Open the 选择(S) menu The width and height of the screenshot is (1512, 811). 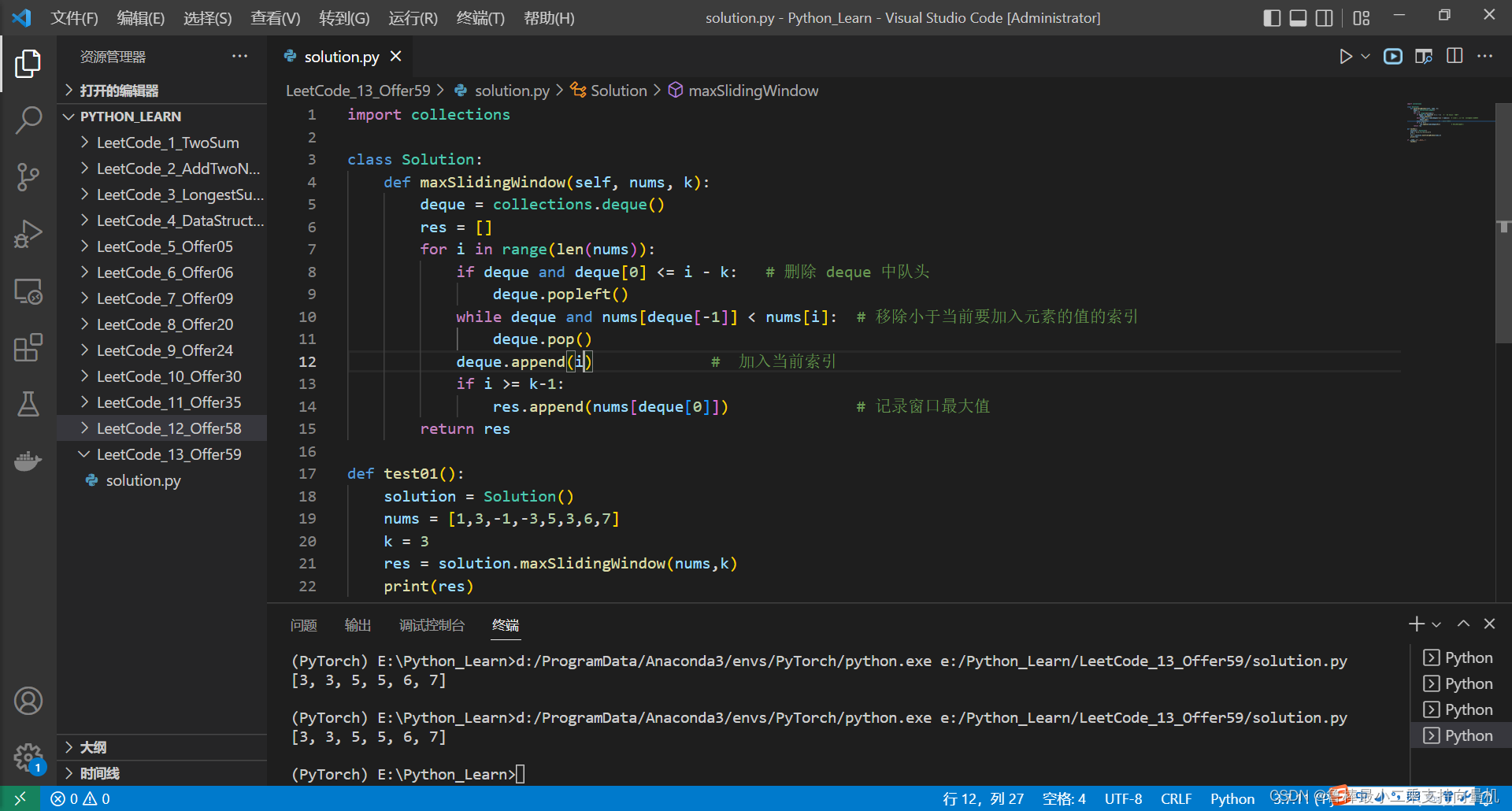[x=207, y=17]
